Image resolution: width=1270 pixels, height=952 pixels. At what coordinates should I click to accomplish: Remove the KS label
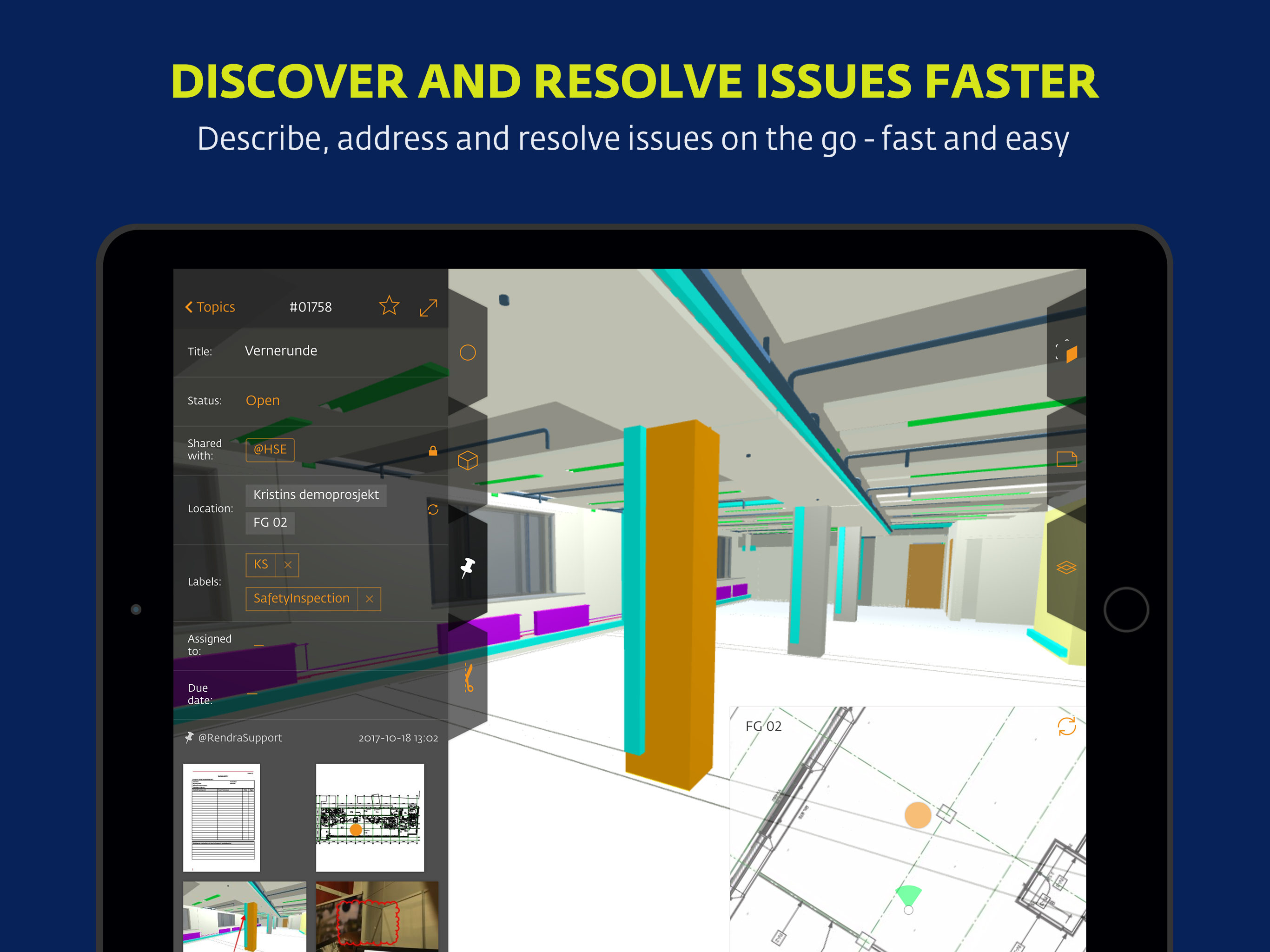288,566
